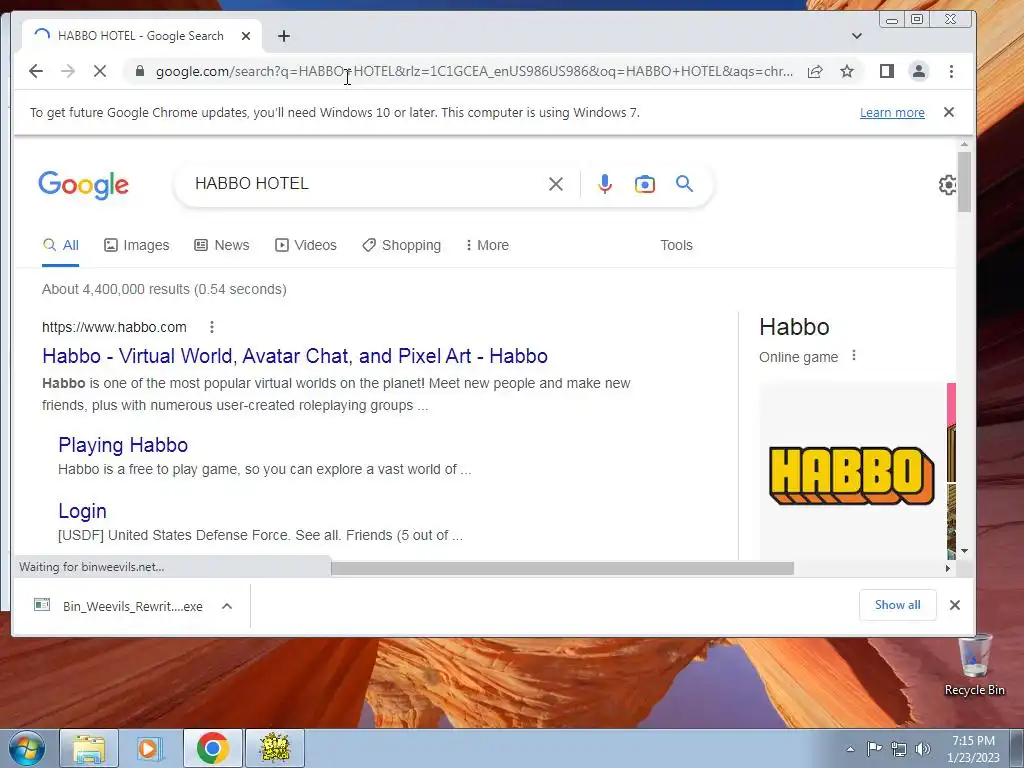Image resolution: width=1024 pixels, height=768 pixels.
Task: Open the Login sitelink
Action: (82, 511)
